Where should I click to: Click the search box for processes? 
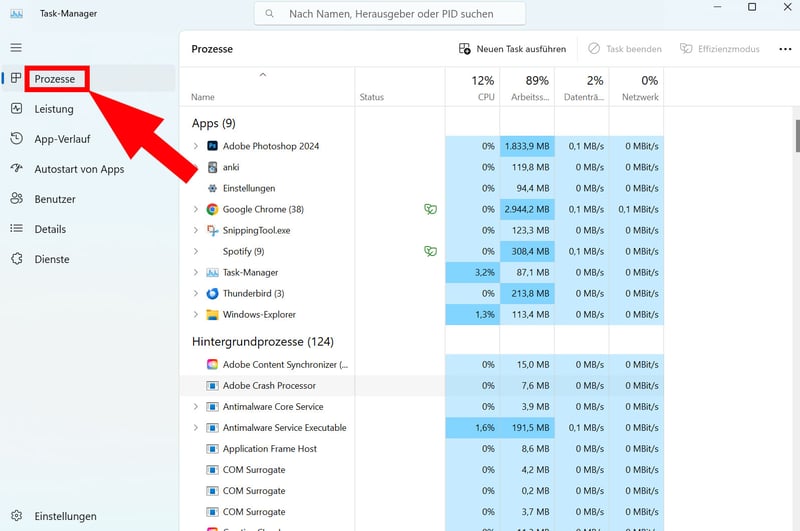pos(390,14)
